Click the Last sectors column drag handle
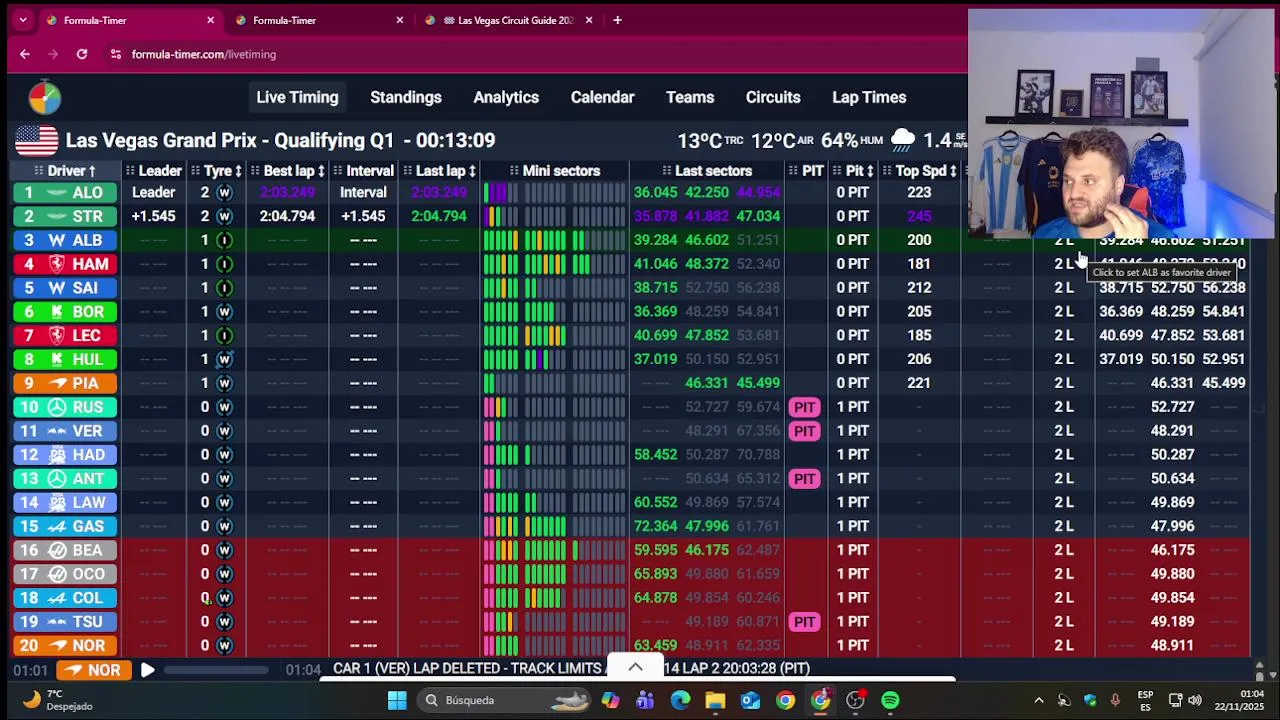Image resolution: width=1280 pixels, height=720 pixels. (667, 171)
